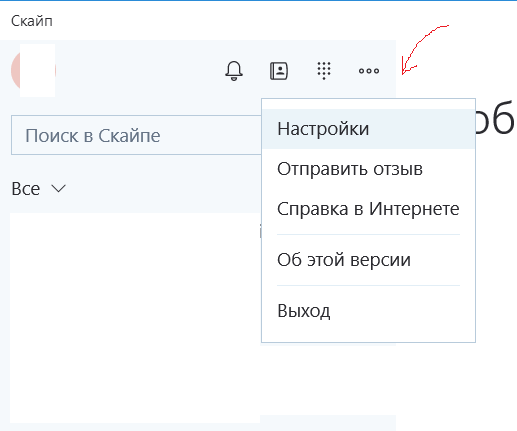Select Отправить отзыв menu entry

pyautogui.click(x=368, y=169)
